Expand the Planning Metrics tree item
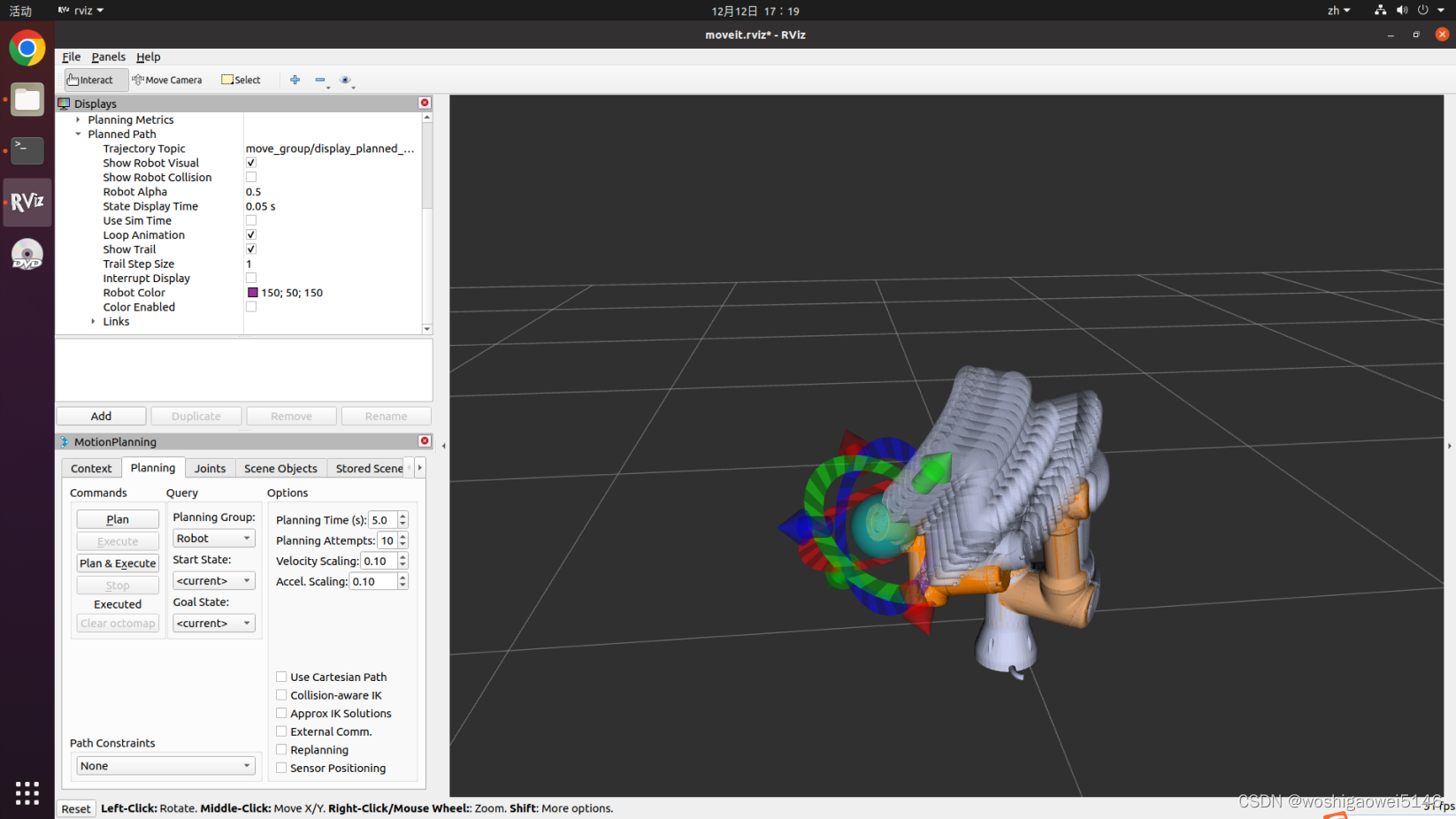The width and height of the screenshot is (1456, 819). click(x=78, y=119)
